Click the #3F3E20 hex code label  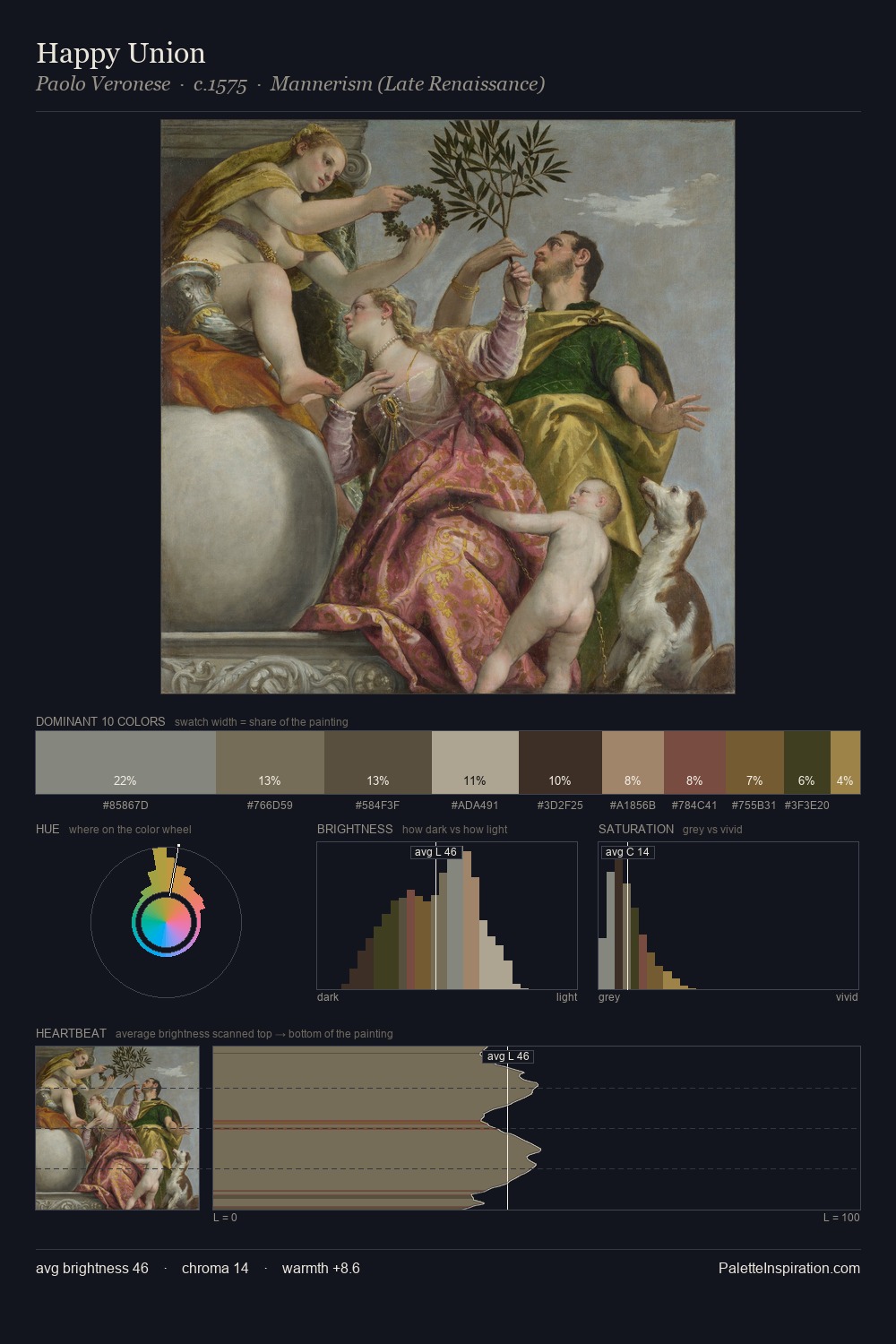807,806
